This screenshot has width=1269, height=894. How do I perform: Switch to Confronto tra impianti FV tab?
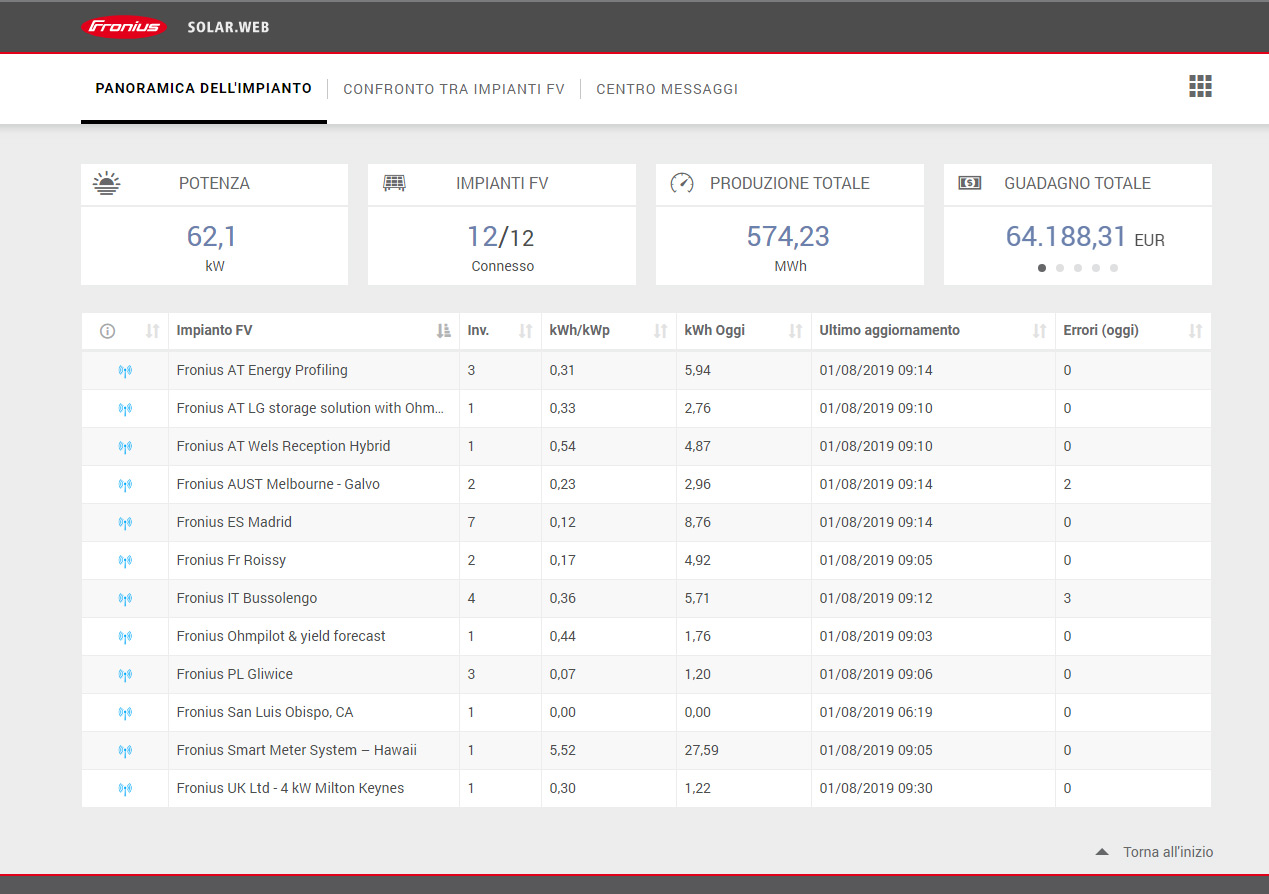coord(454,89)
